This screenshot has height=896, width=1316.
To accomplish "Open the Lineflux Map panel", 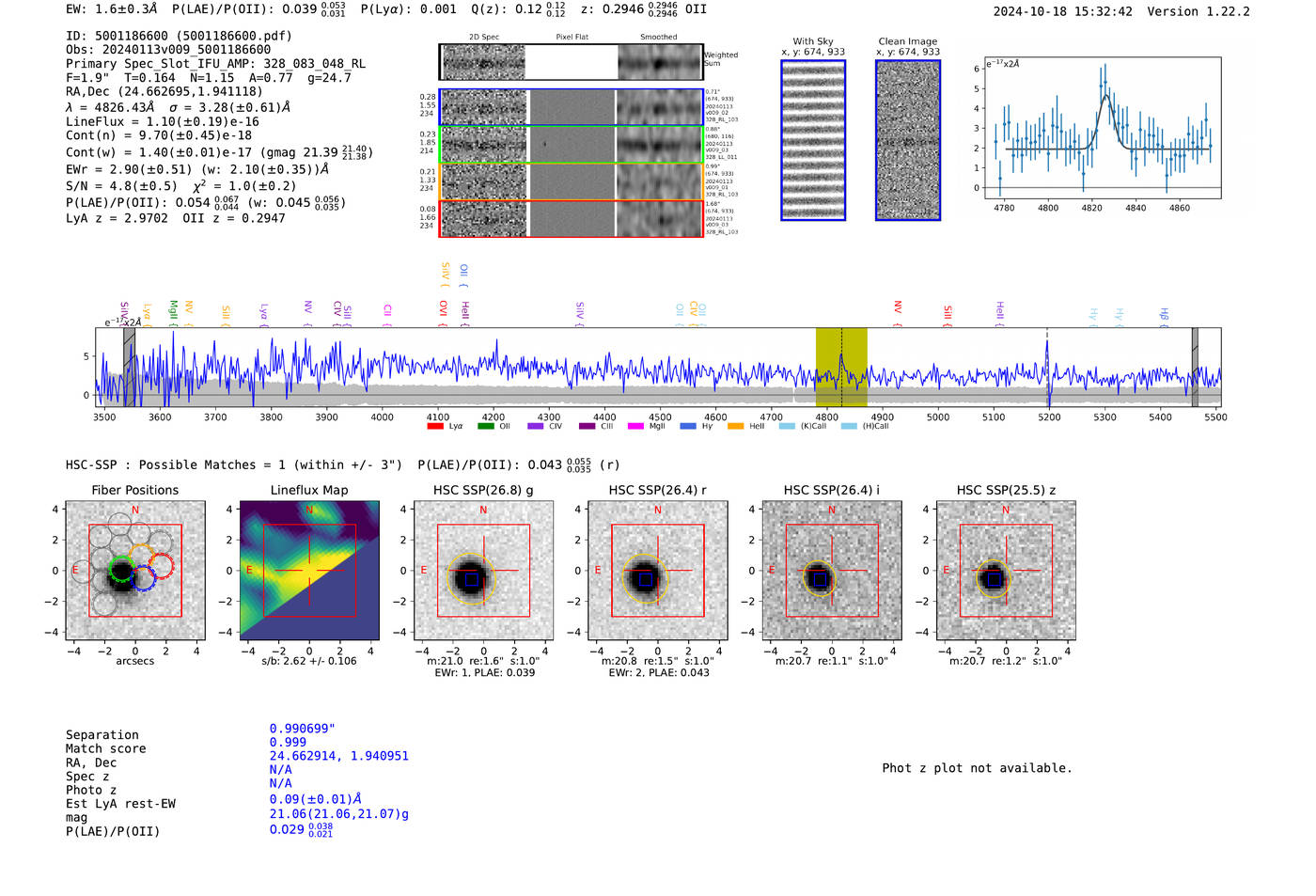I will (x=309, y=571).
